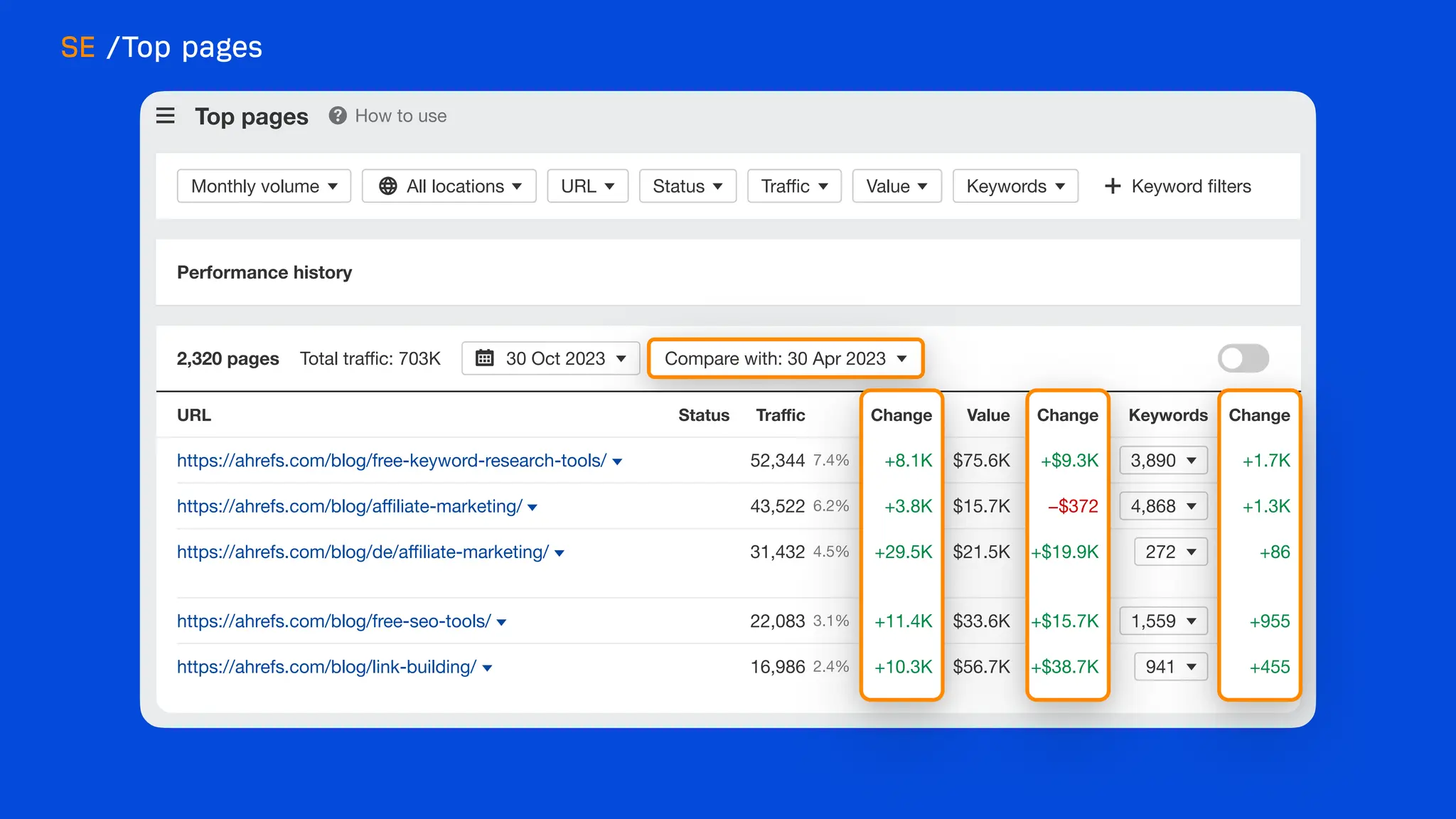Viewport: 1456px width, 819px height.
Task: Expand the 272 keywords dropdown
Action: (1170, 552)
